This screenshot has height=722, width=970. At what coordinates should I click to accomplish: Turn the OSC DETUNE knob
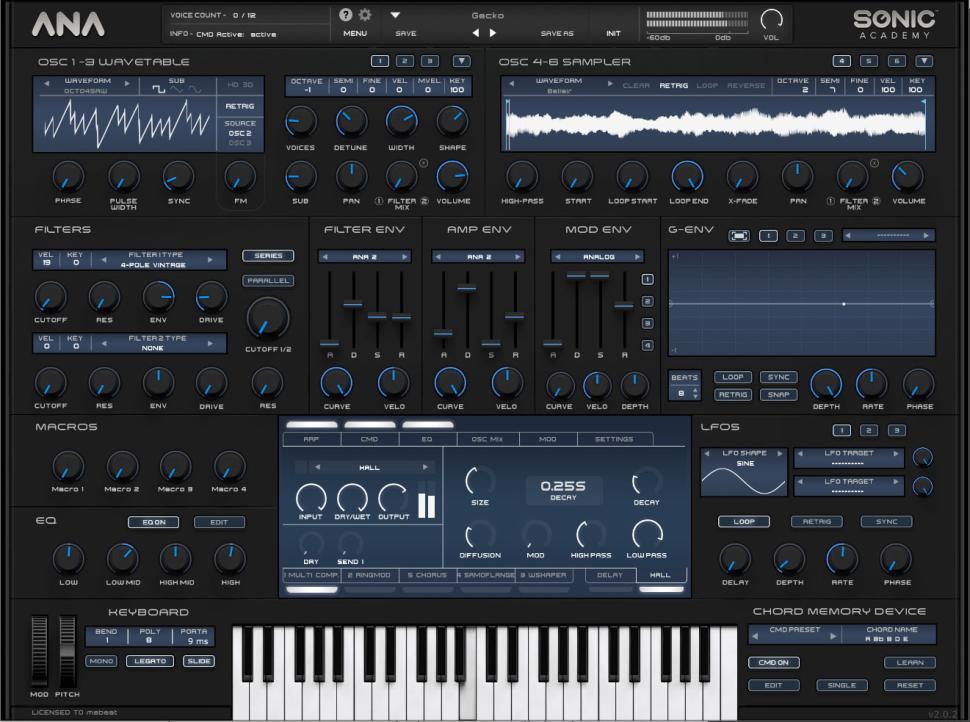click(x=351, y=122)
